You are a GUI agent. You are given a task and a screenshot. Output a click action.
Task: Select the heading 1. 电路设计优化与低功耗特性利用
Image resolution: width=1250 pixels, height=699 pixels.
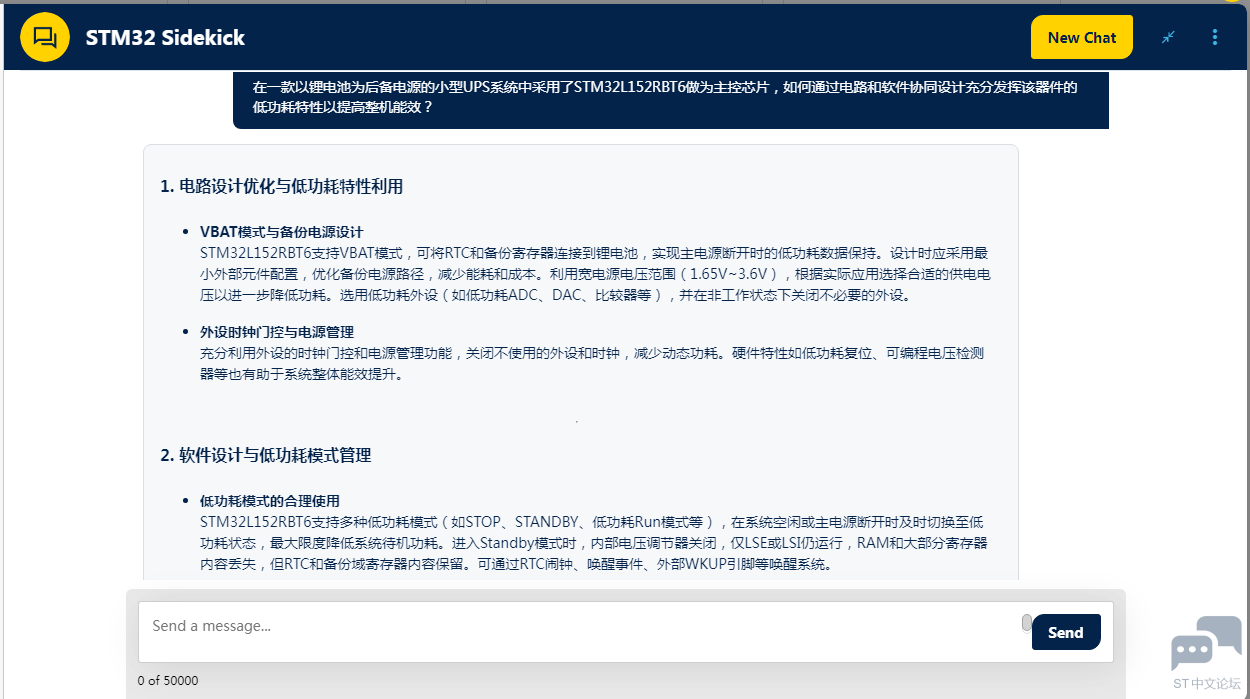pyautogui.click(x=282, y=186)
